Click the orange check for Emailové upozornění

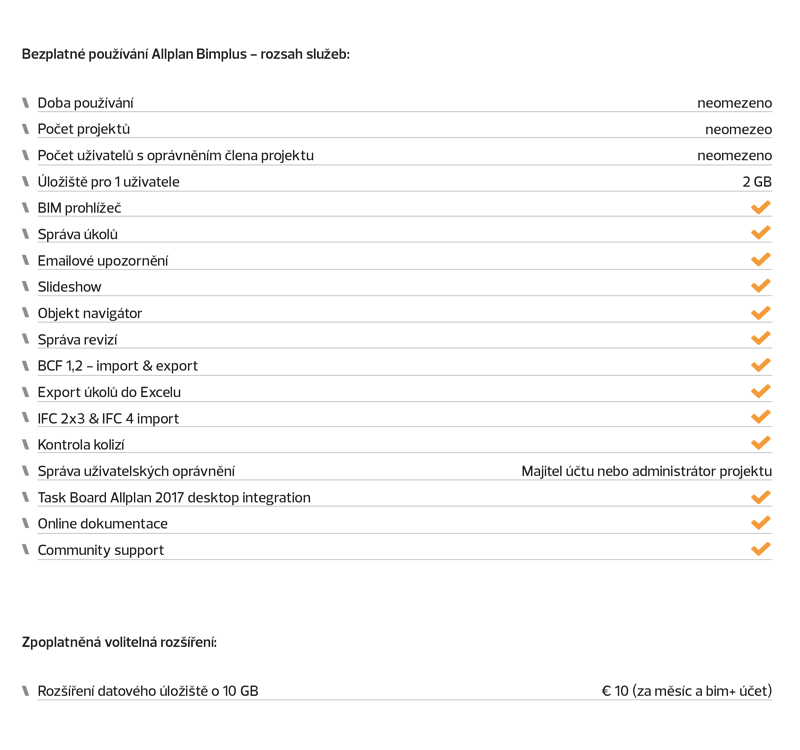761,260
